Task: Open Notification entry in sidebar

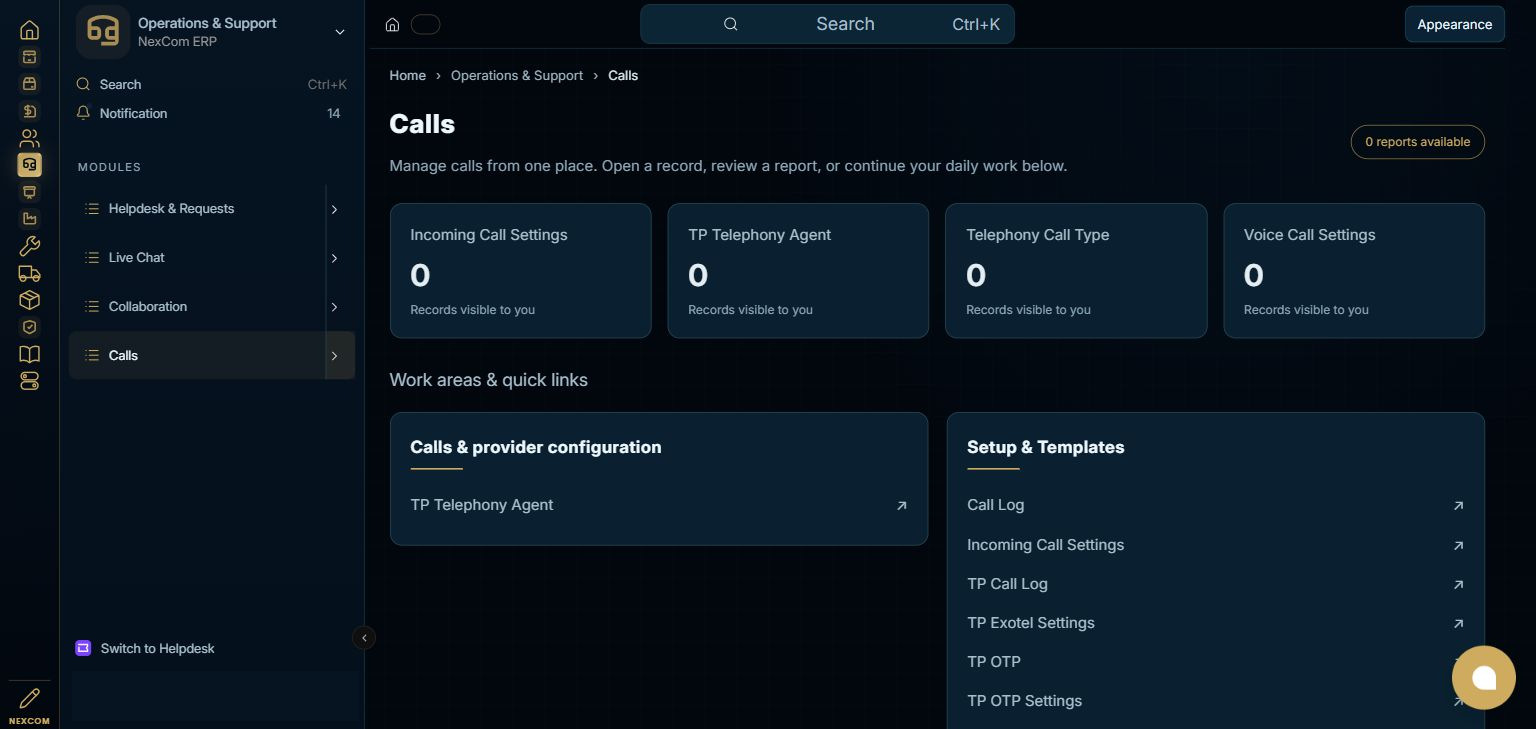Action: [212, 113]
